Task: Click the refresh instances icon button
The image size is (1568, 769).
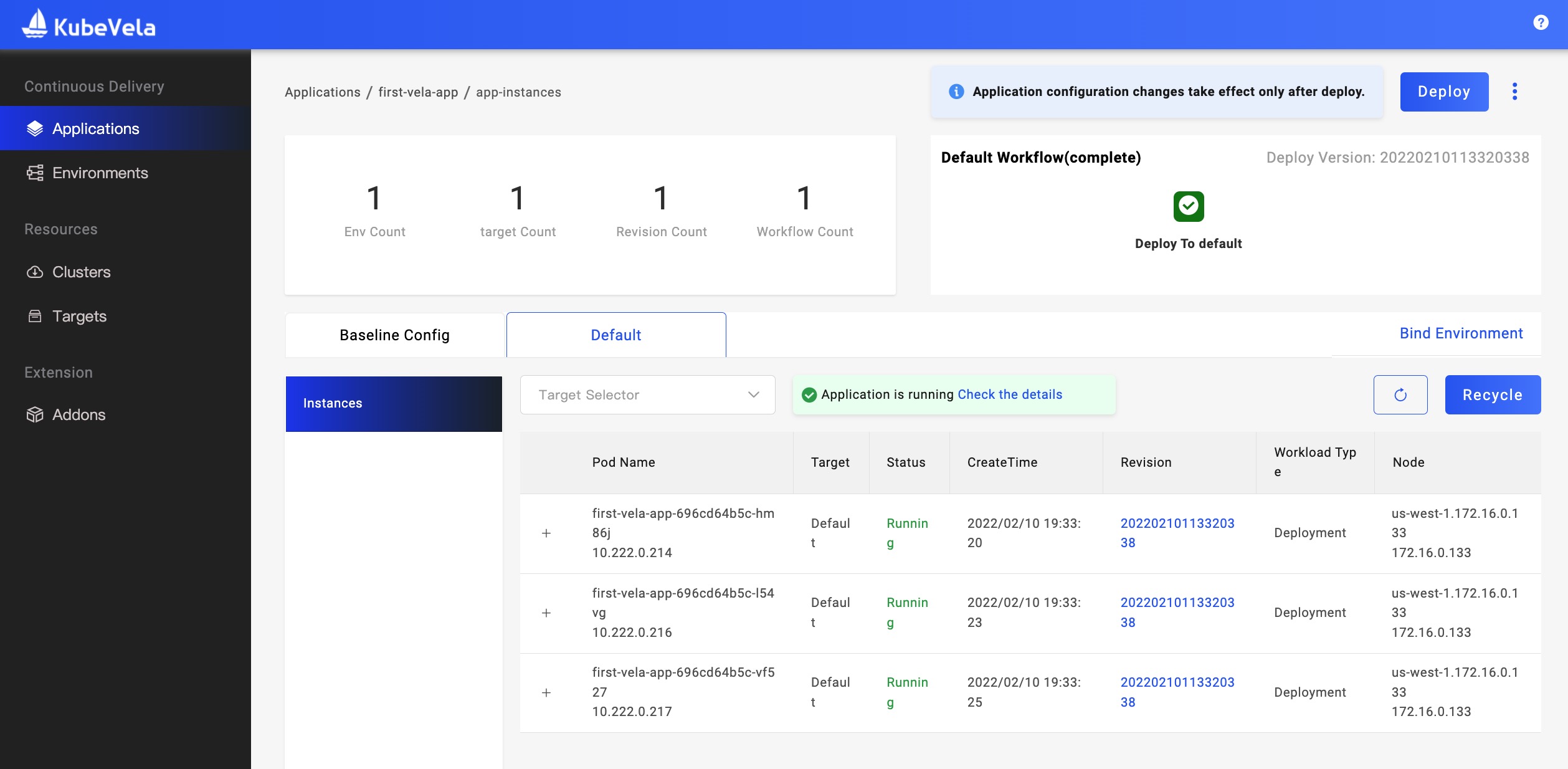Action: 1400,394
